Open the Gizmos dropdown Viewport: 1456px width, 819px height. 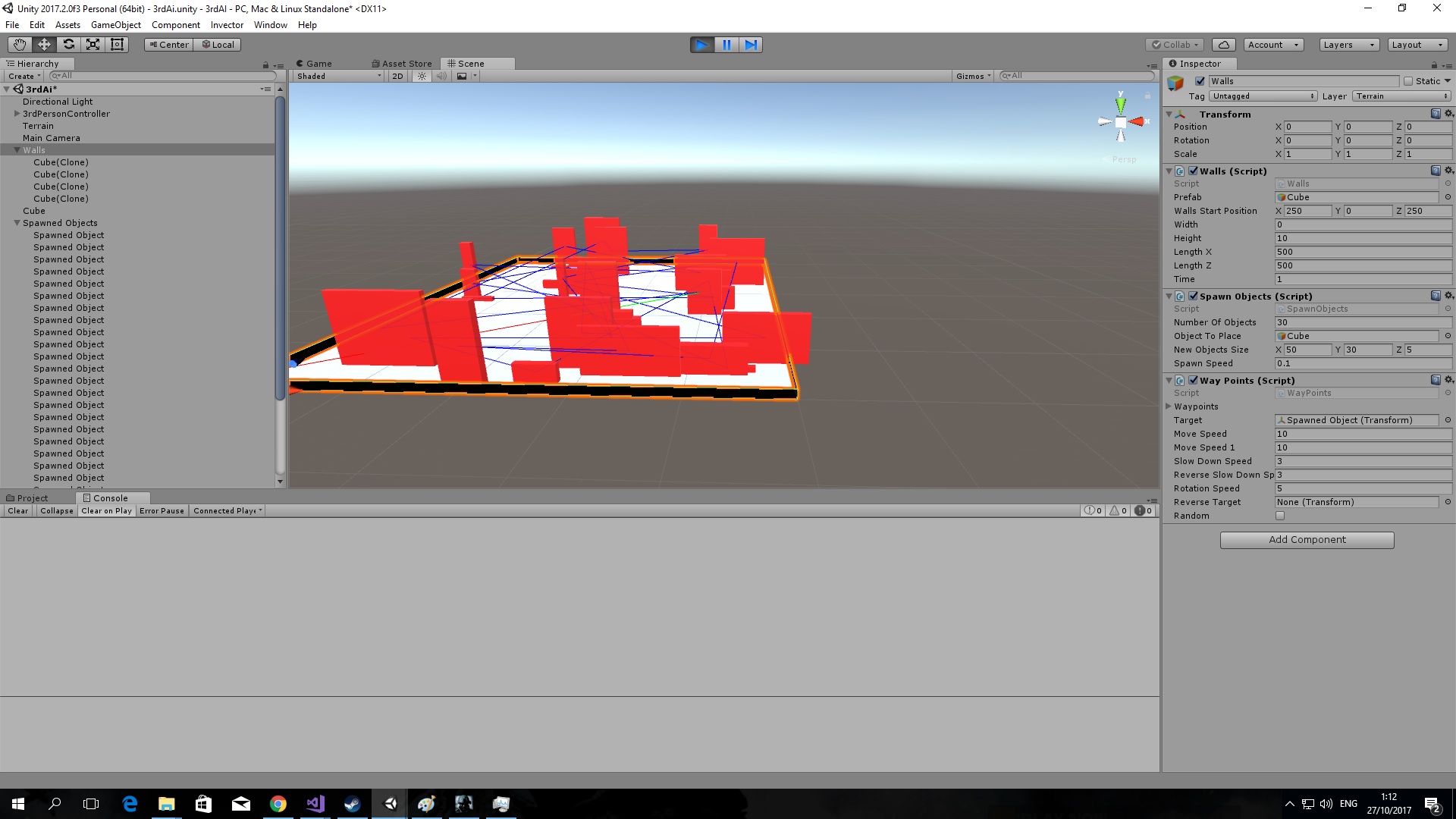click(974, 76)
